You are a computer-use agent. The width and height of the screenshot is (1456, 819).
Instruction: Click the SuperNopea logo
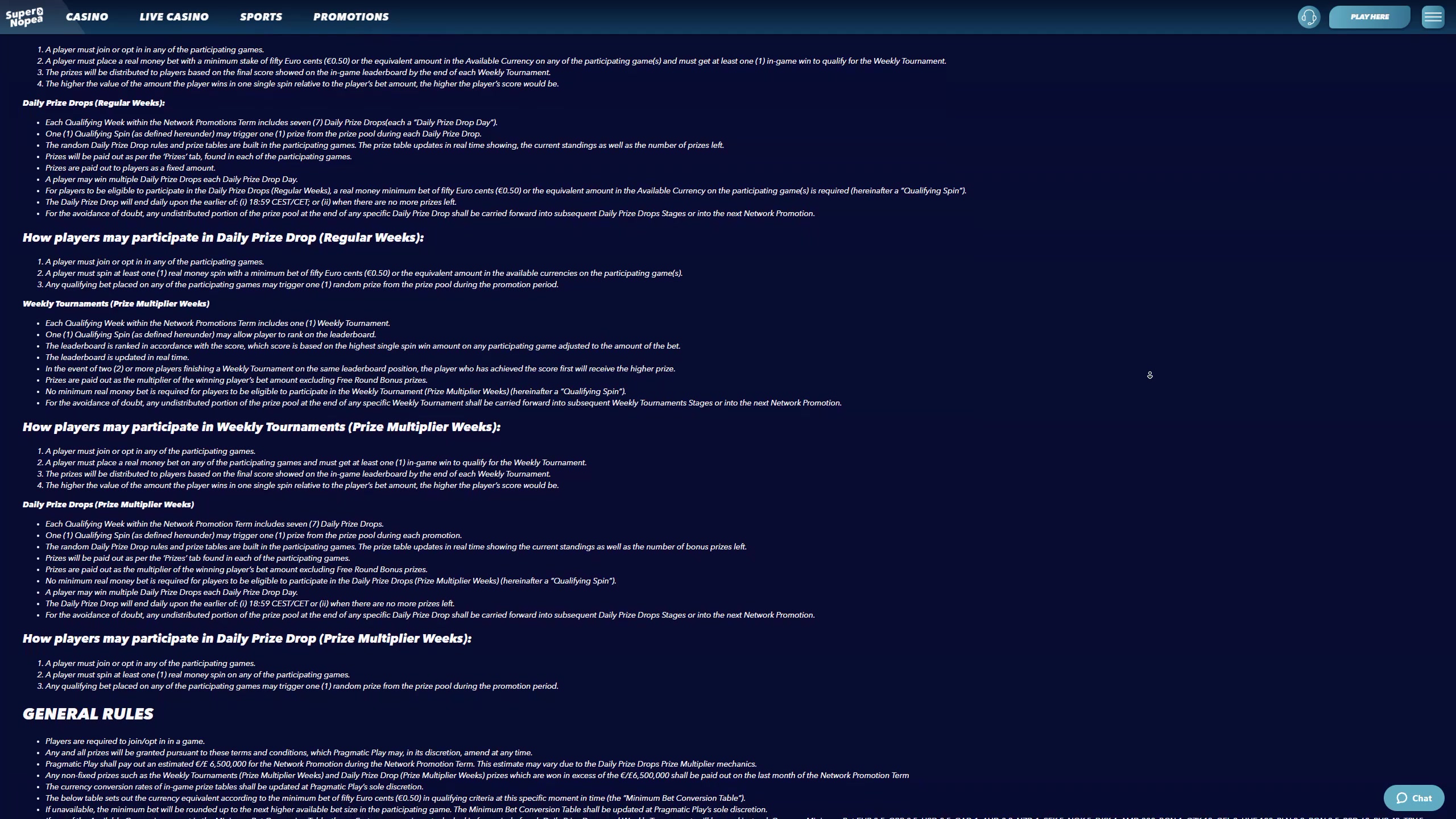[24, 16]
